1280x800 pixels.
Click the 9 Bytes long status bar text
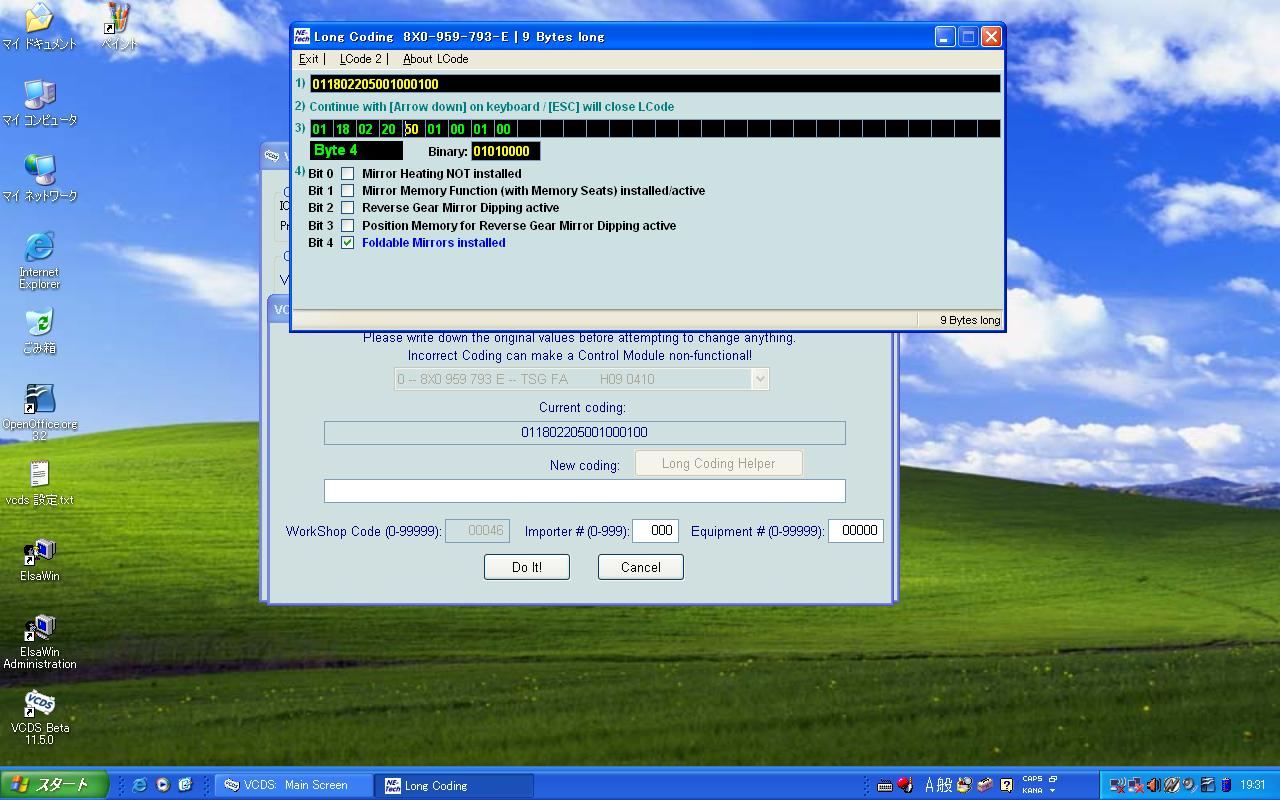tap(969, 320)
